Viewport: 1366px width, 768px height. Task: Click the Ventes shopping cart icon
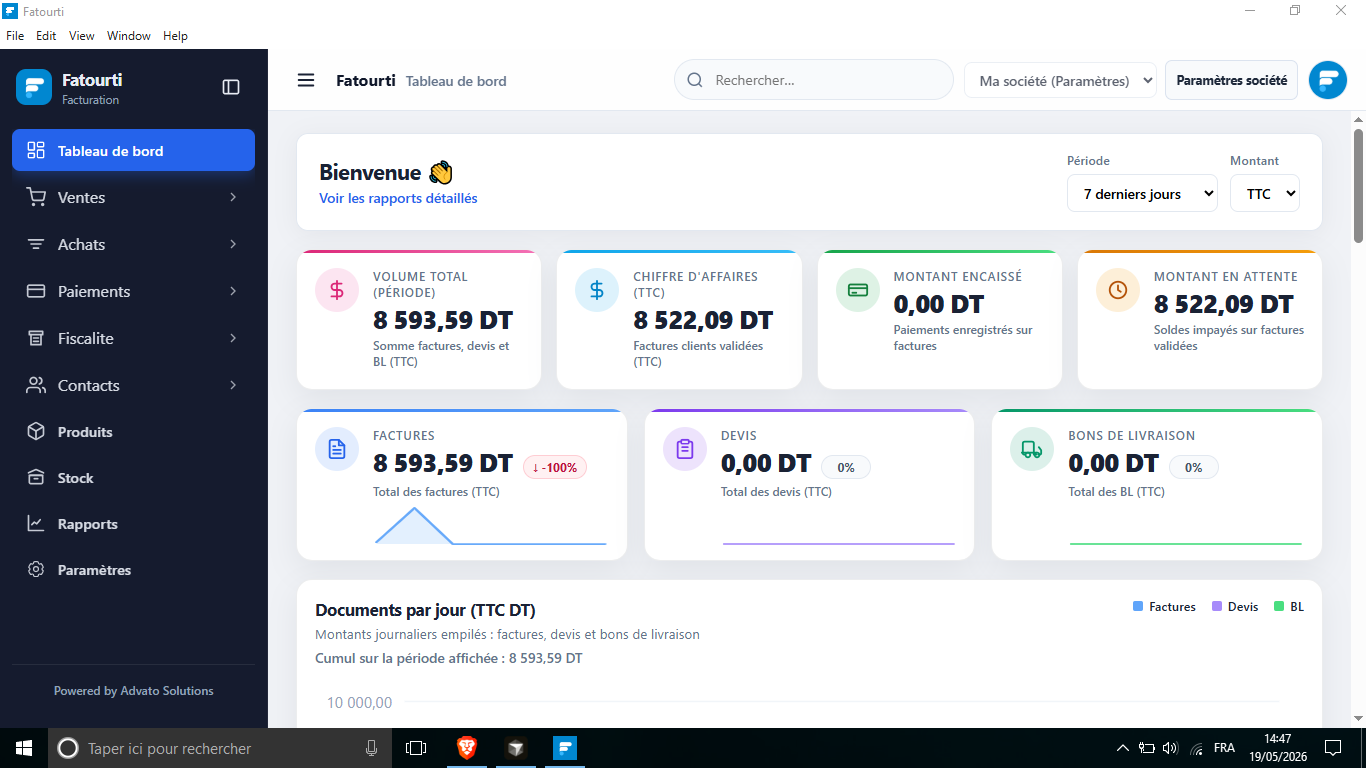pos(36,197)
